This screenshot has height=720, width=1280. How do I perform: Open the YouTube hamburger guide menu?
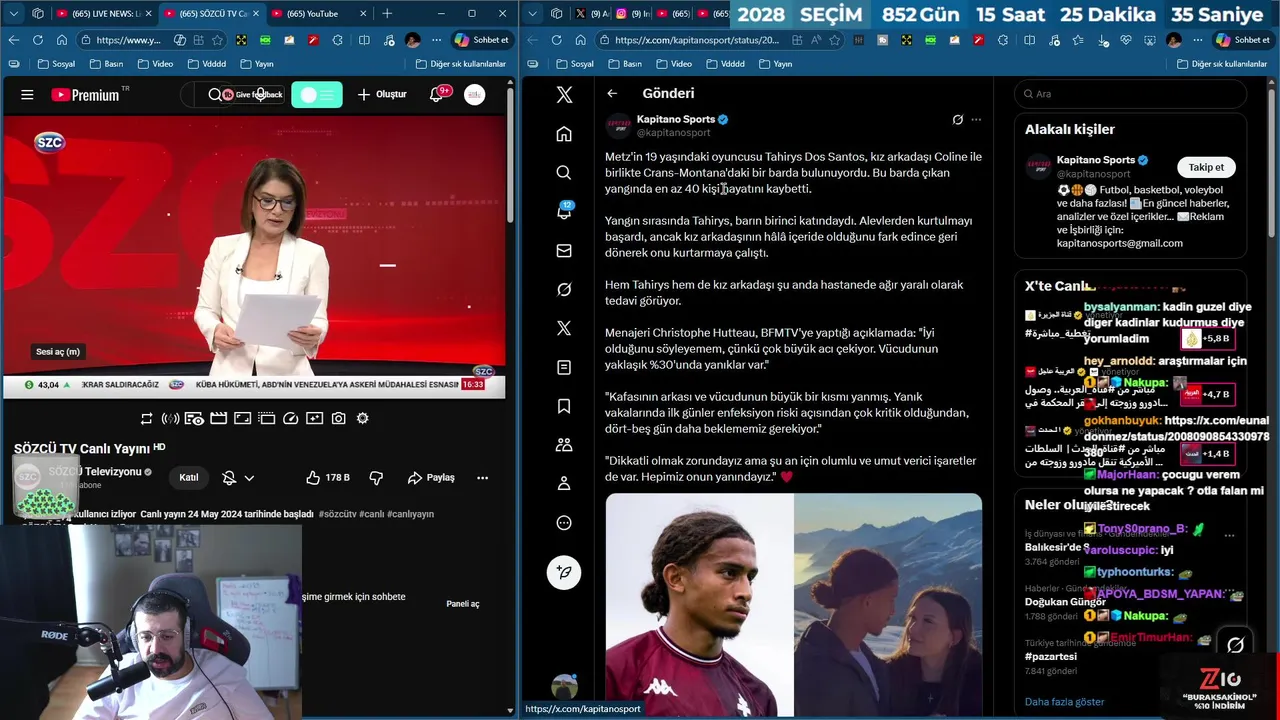point(27,95)
